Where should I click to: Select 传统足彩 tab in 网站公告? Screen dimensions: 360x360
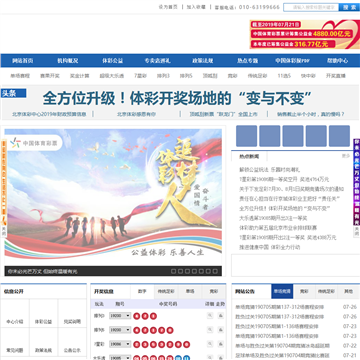[326, 291]
